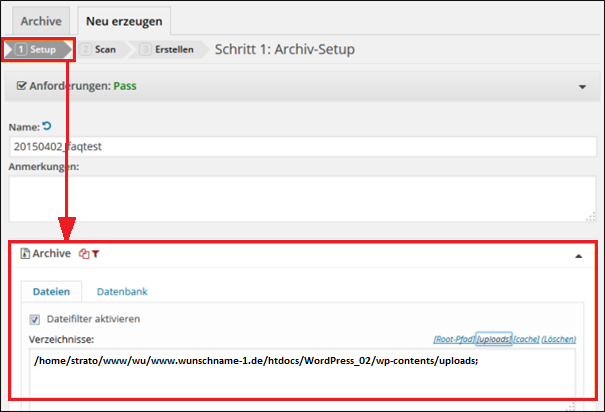Viewport: 605px width, 412px height.
Task: Select the Neu erzeugen tab
Action: coord(124,21)
